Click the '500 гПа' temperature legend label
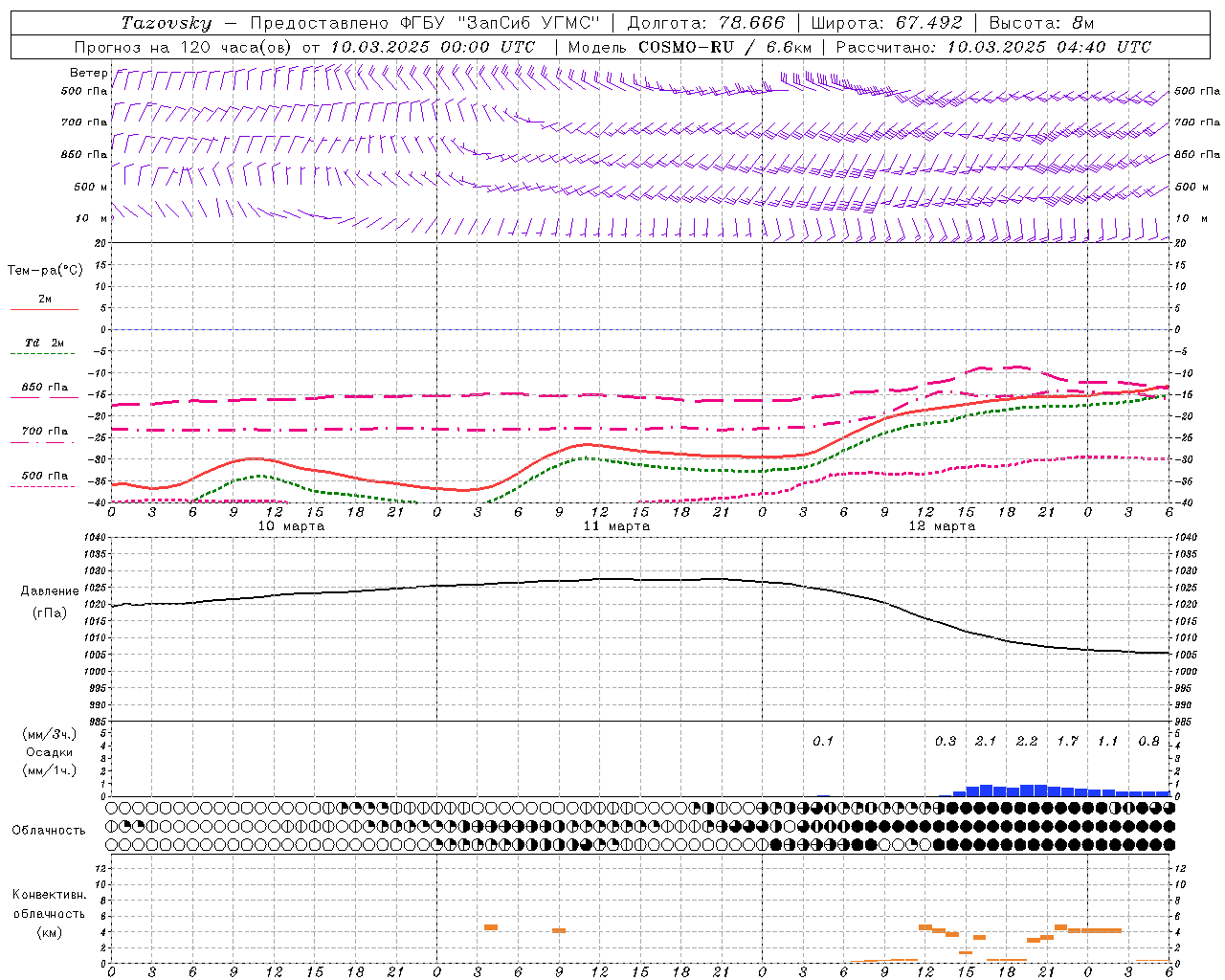The width and height of the screenshot is (1225, 980). click(x=45, y=476)
